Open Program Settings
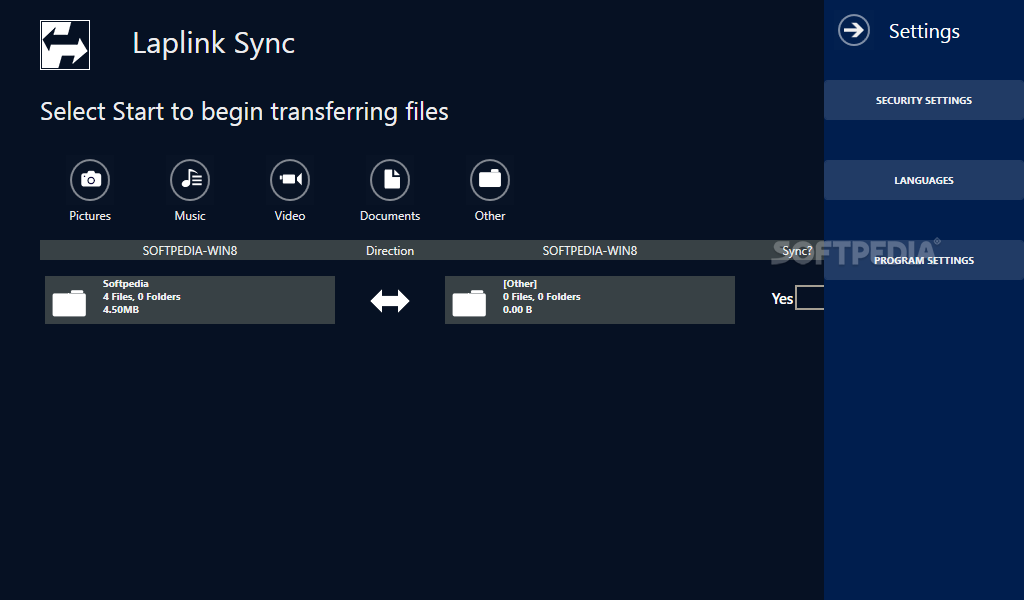The height and width of the screenshot is (600, 1024). tap(923, 260)
